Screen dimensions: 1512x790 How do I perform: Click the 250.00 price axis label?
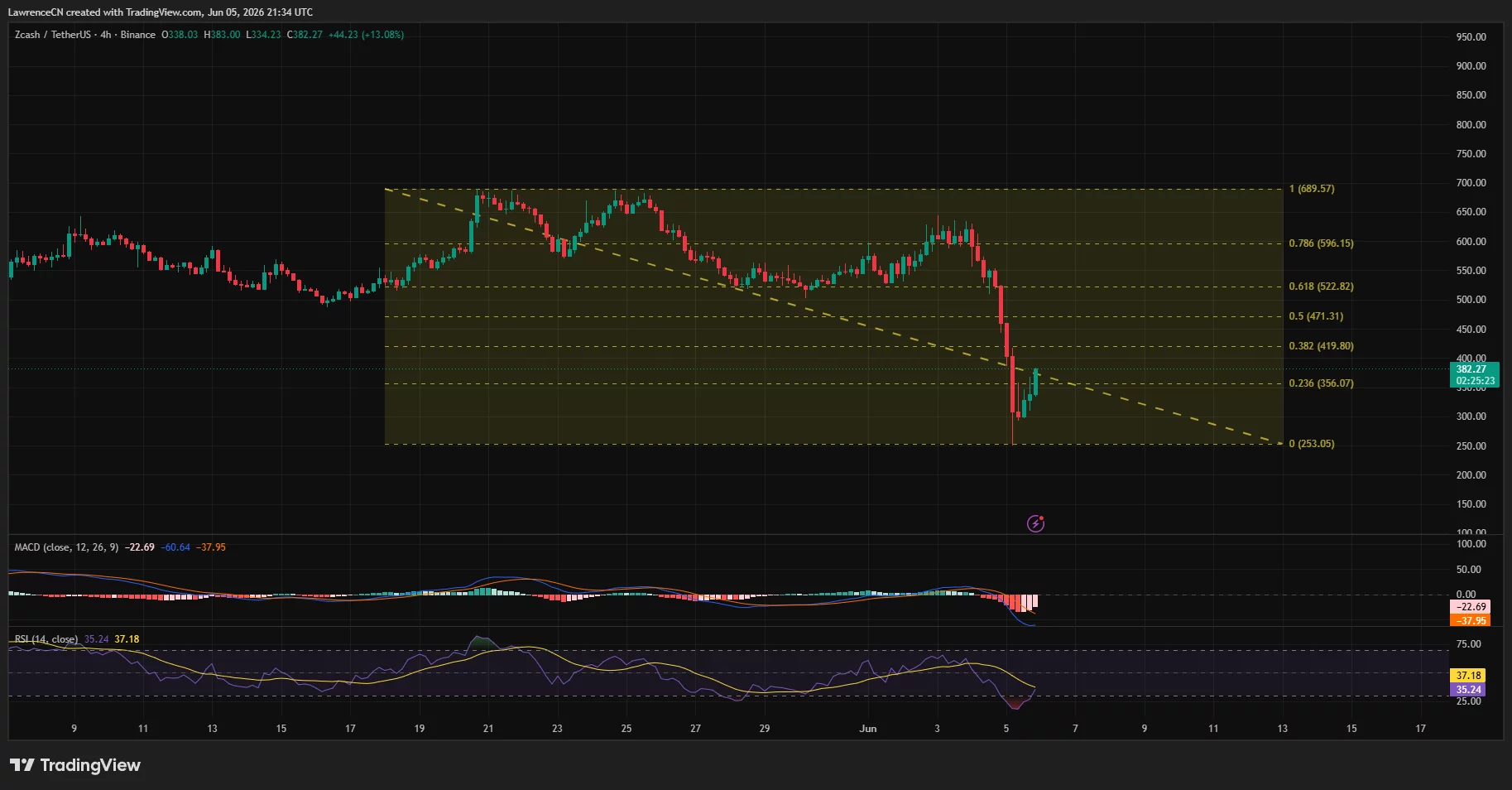[x=1471, y=446]
